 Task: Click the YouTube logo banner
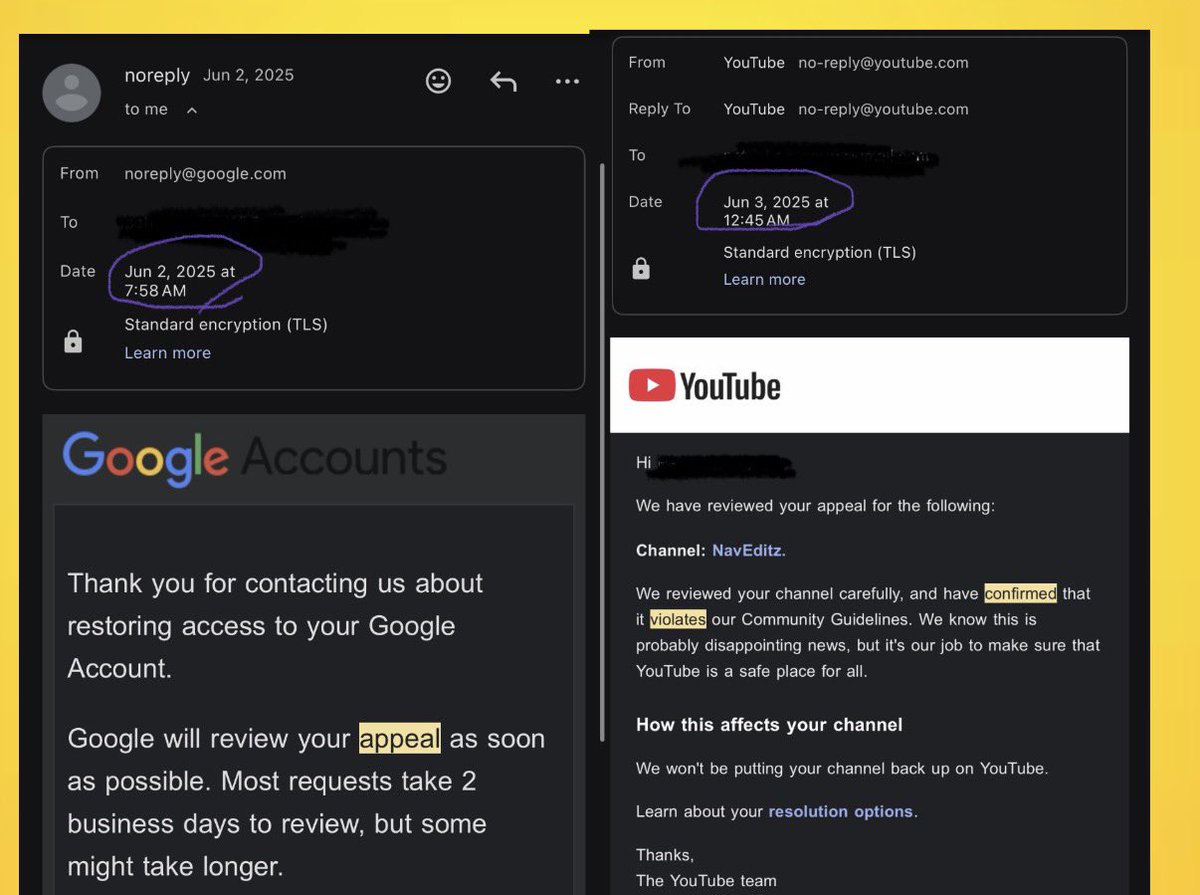pyautogui.click(x=869, y=385)
